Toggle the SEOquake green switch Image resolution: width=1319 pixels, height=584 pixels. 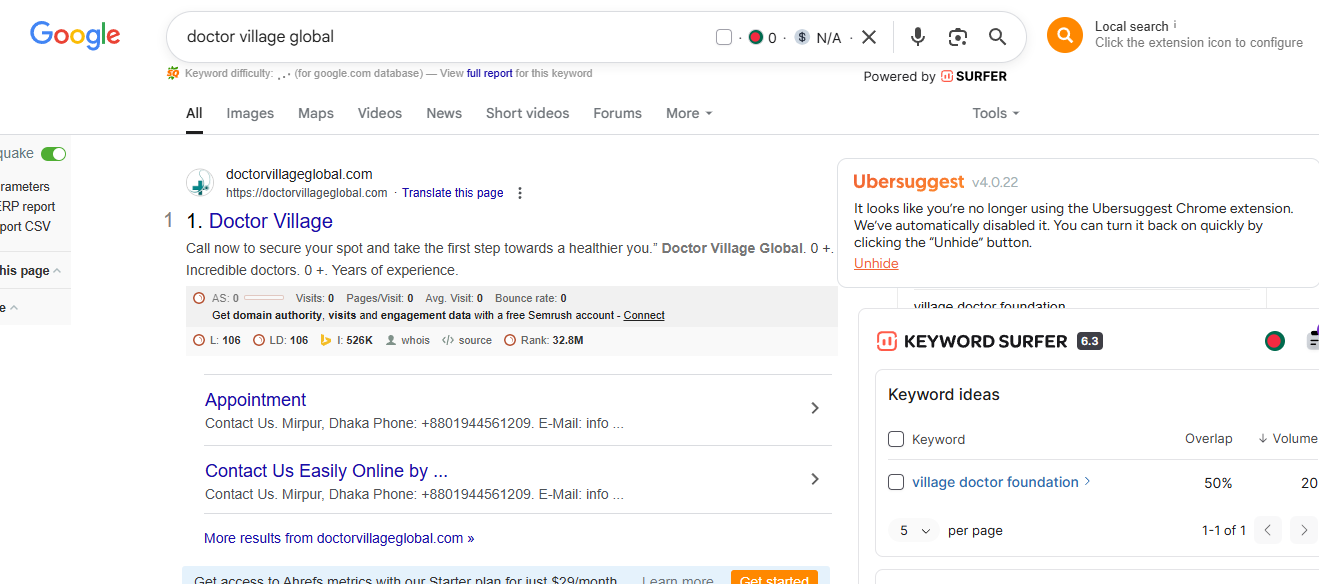pyautogui.click(x=54, y=153)
